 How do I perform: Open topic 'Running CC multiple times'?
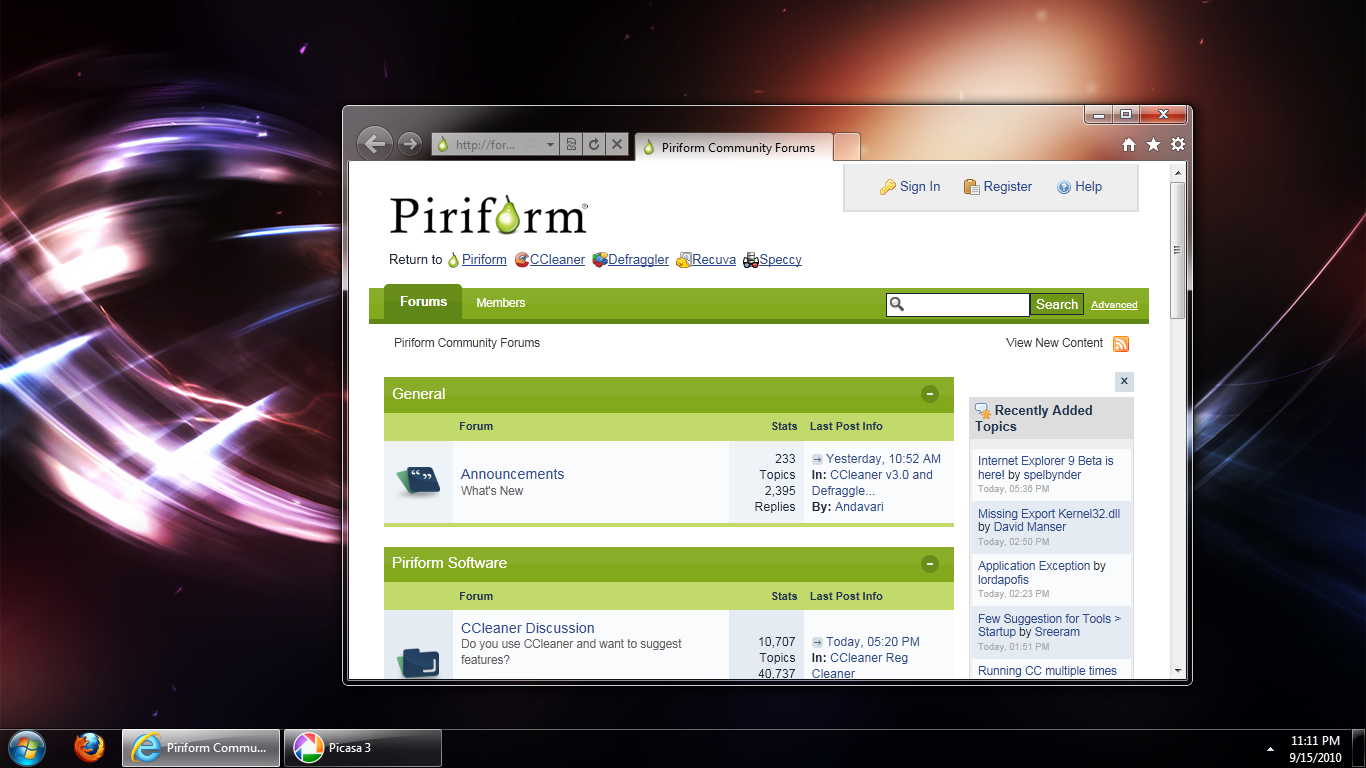1047,671
